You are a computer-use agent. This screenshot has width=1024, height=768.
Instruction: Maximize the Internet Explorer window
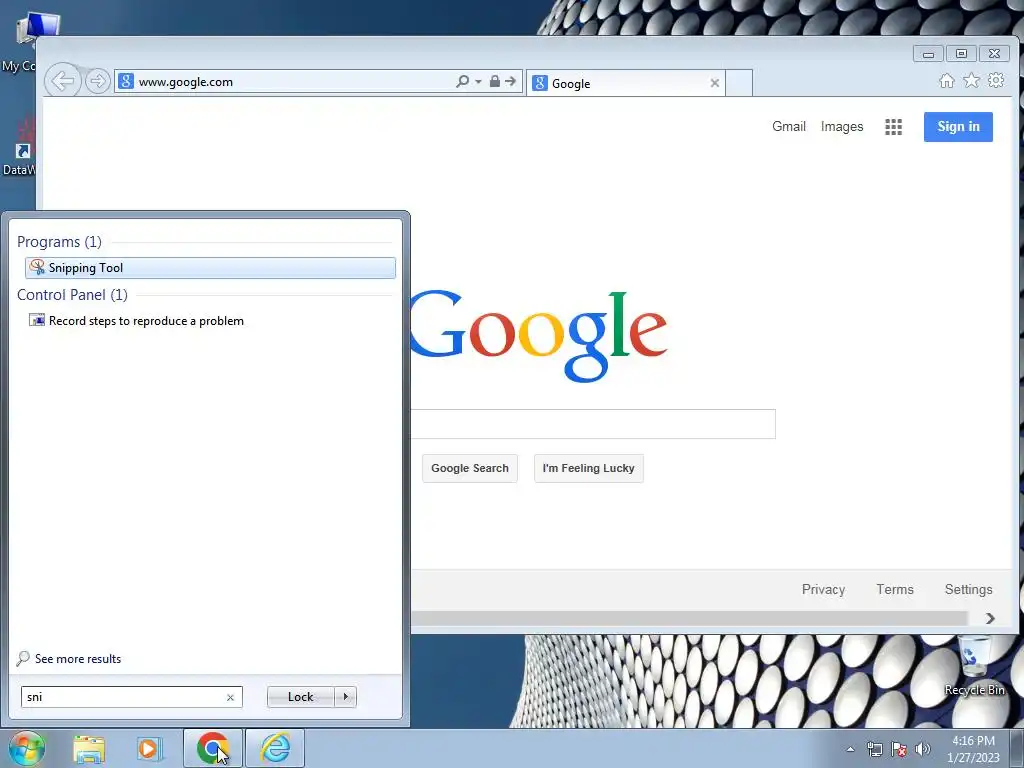point(961,54)
